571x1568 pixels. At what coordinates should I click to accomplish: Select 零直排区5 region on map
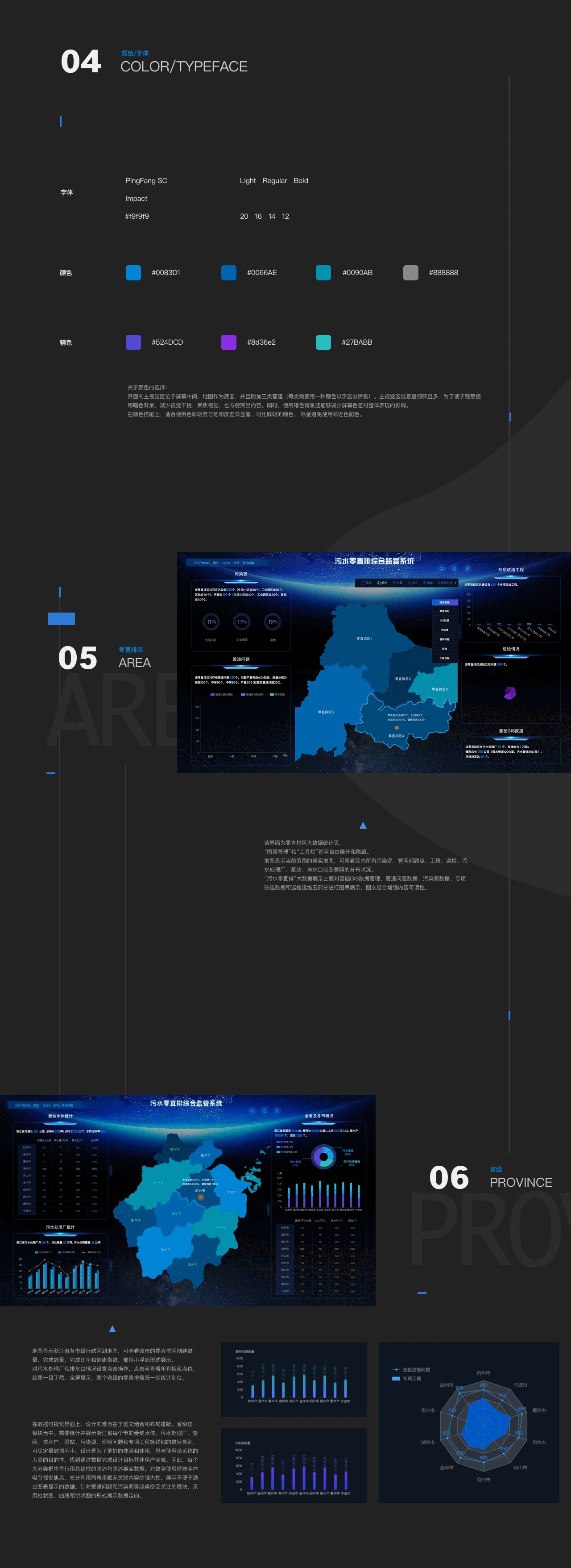(326, 711)
